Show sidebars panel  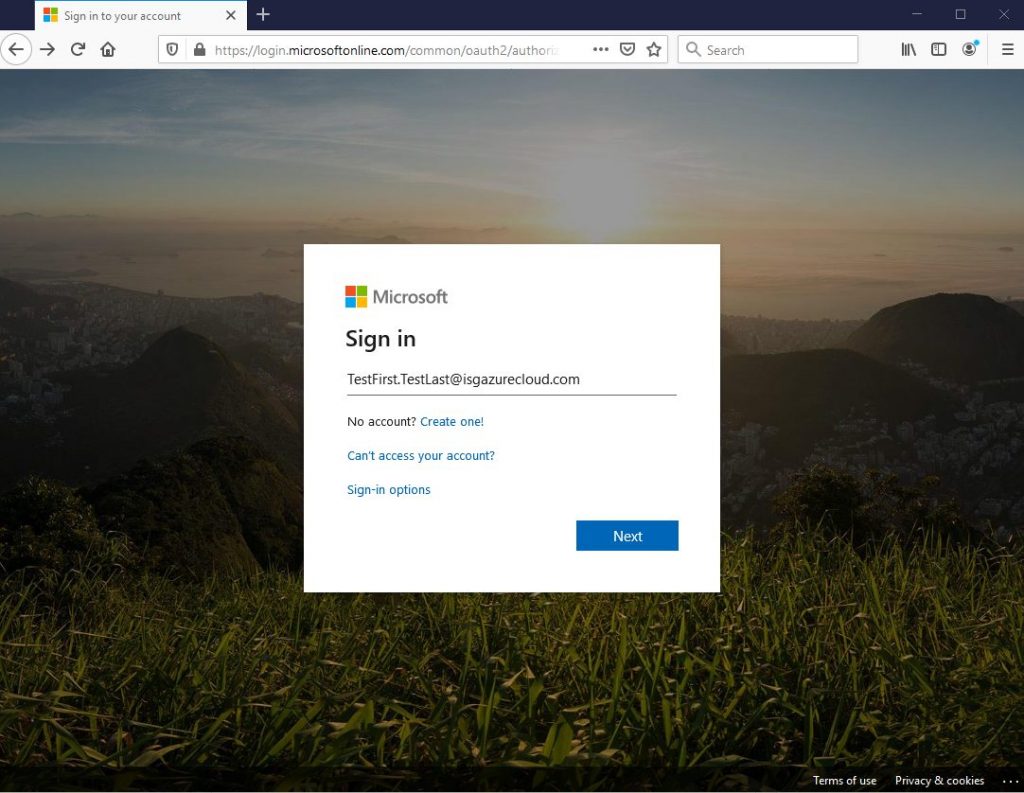click(938, 50)
